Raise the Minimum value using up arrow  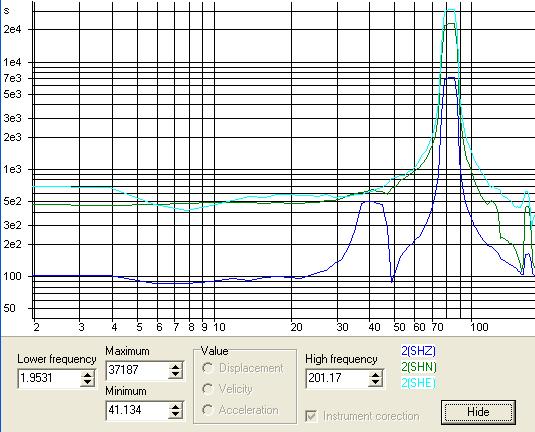[x=175, y=406]
